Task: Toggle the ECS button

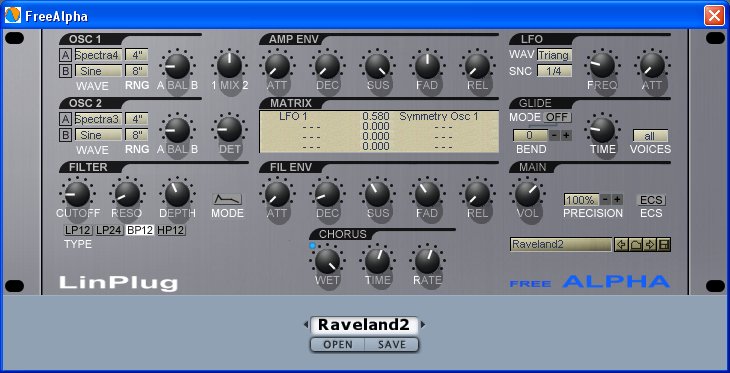Action: pos(651,200)
